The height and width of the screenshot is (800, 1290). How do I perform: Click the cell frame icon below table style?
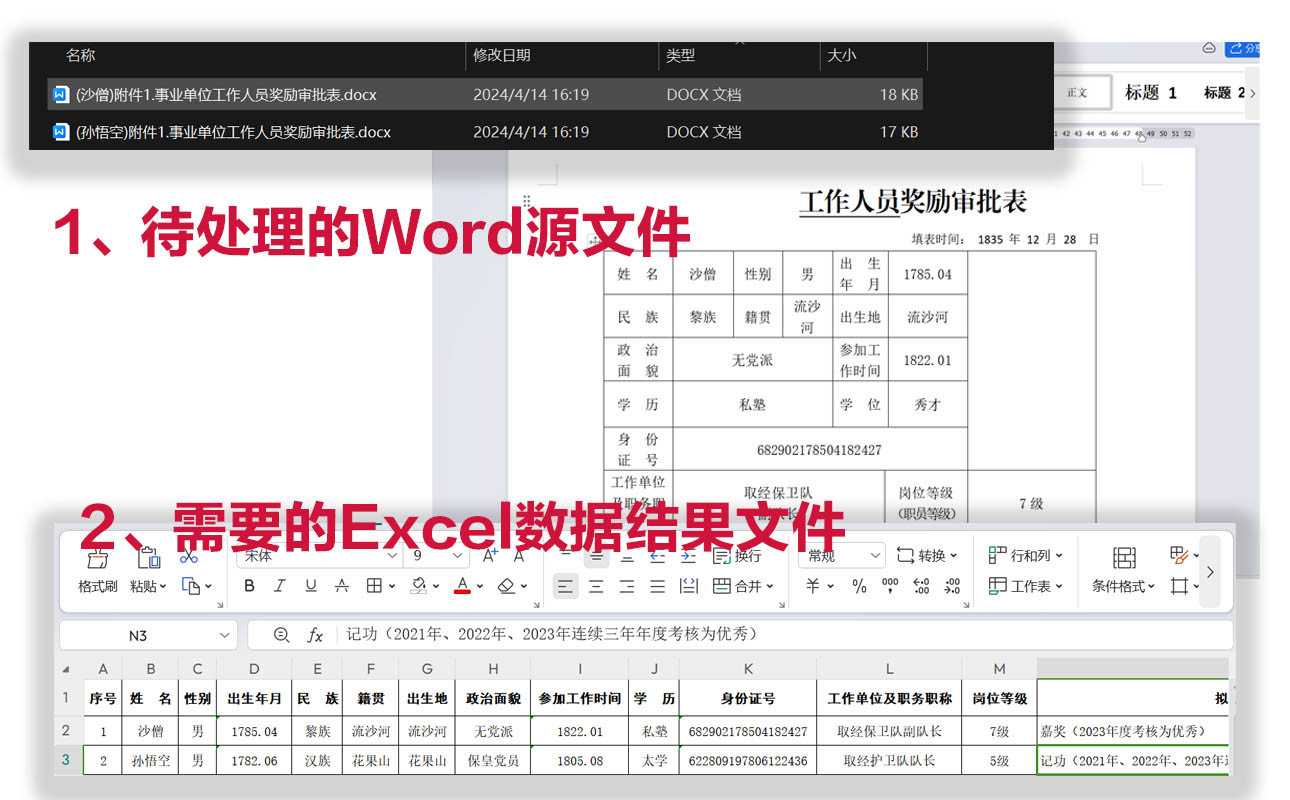click(x=1179, y=586)
